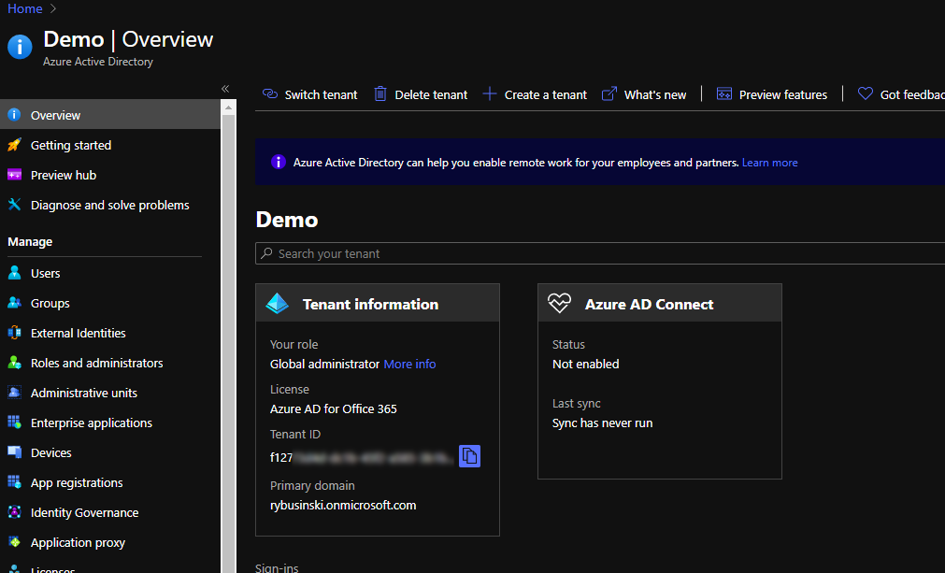Copy the Tenant ID to clipboard
This screenshot has width=945, height=573.
click(469, 456)
